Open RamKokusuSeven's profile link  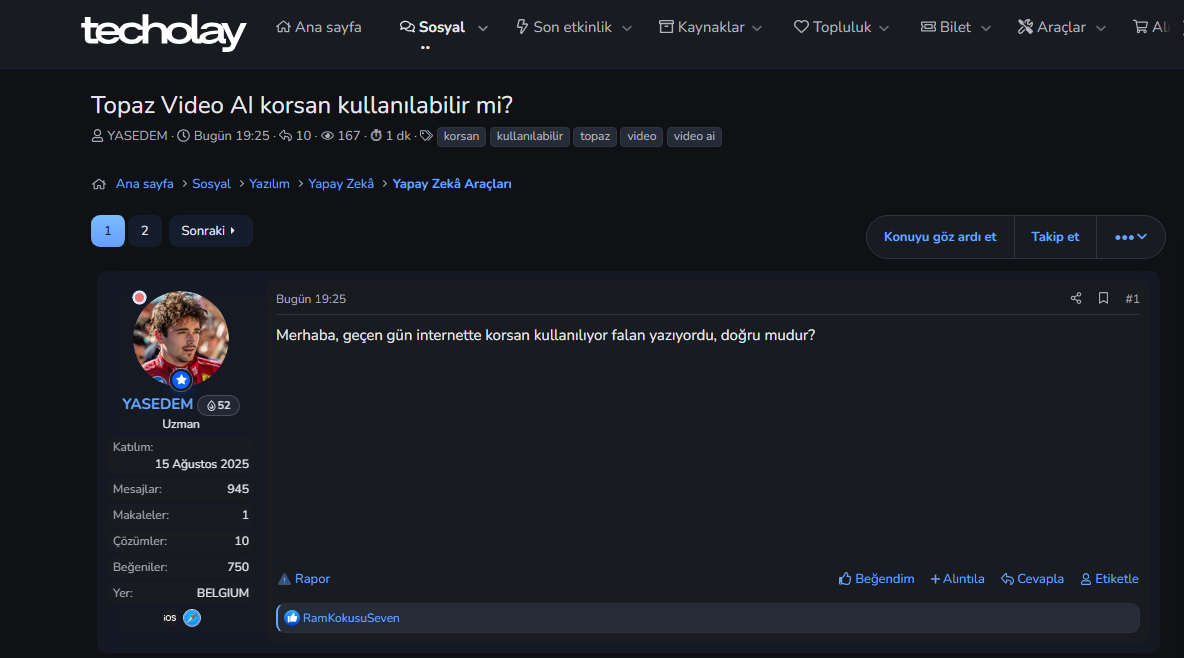(351, 618)
